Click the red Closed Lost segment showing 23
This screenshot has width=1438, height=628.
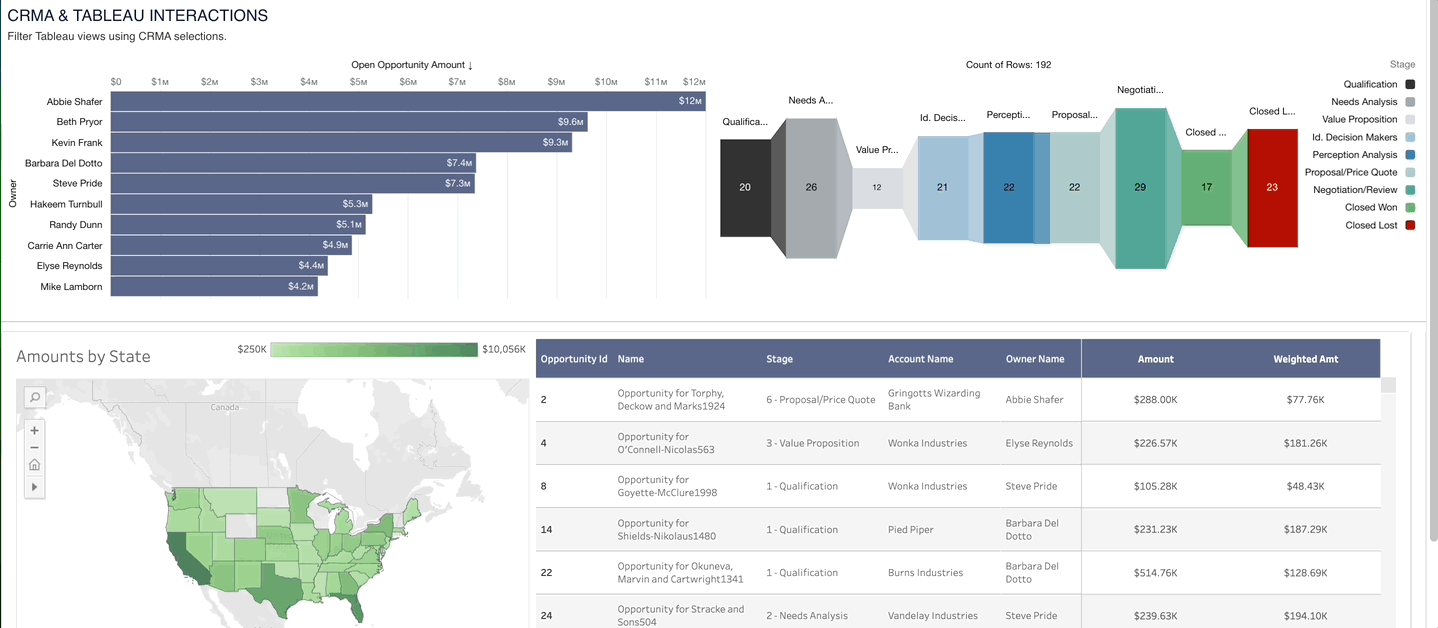(1272, 187)
